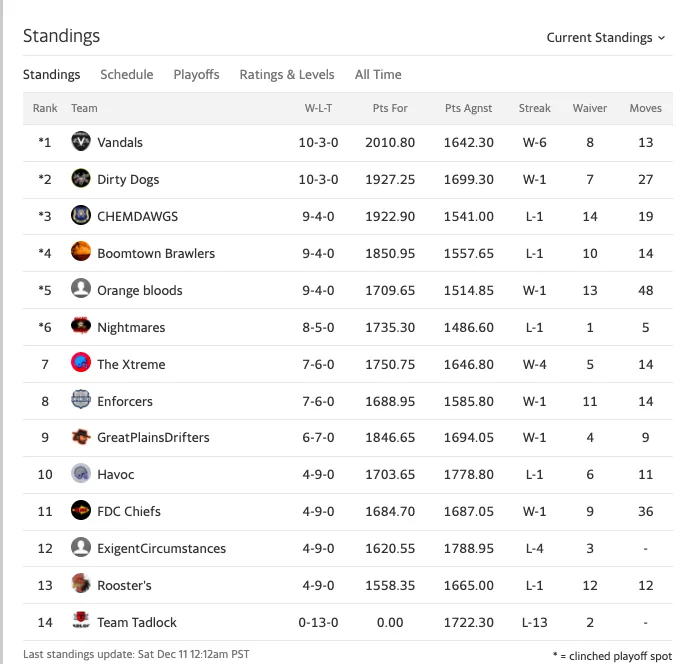This screenshot has height=664, width=685.
Task: Open the CHEMDAWGS team logo
Action: (81, 215)
